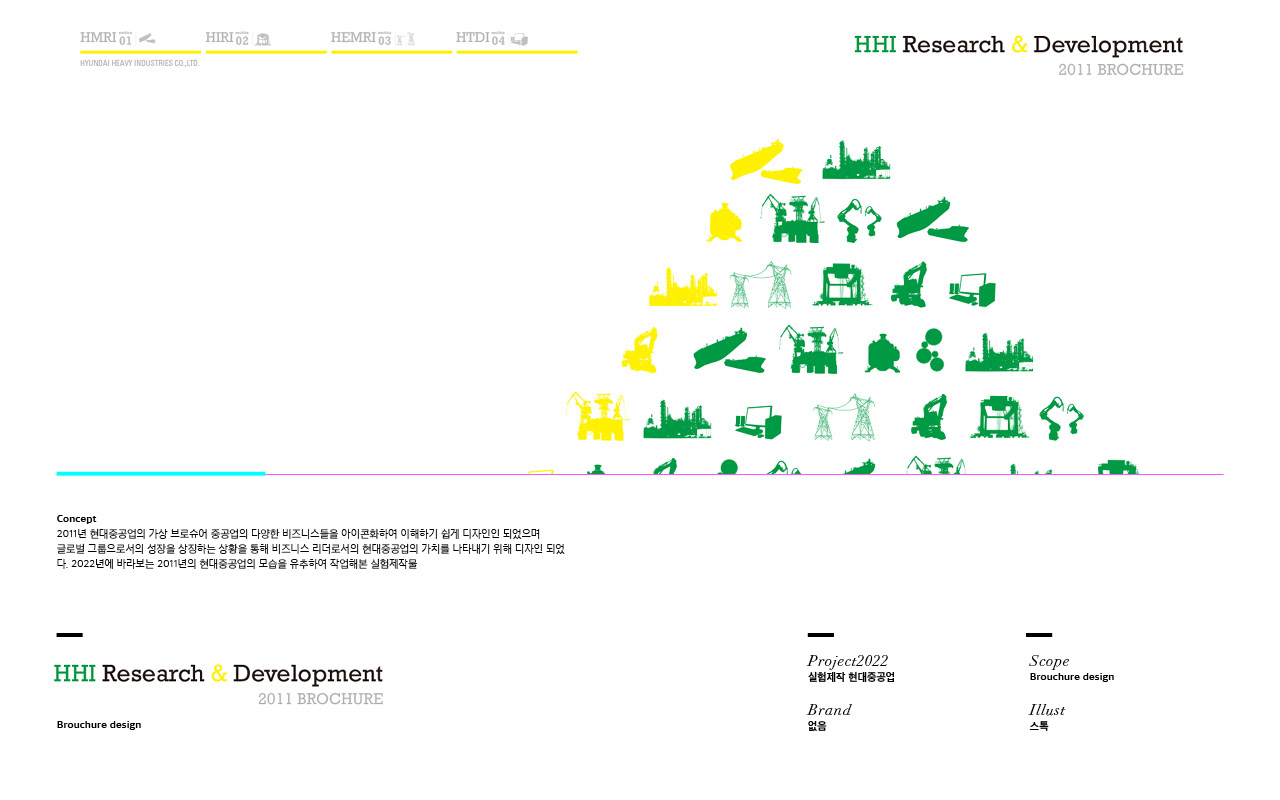
Task: Select green excavator left of the green computer
Action: (909, 285)
